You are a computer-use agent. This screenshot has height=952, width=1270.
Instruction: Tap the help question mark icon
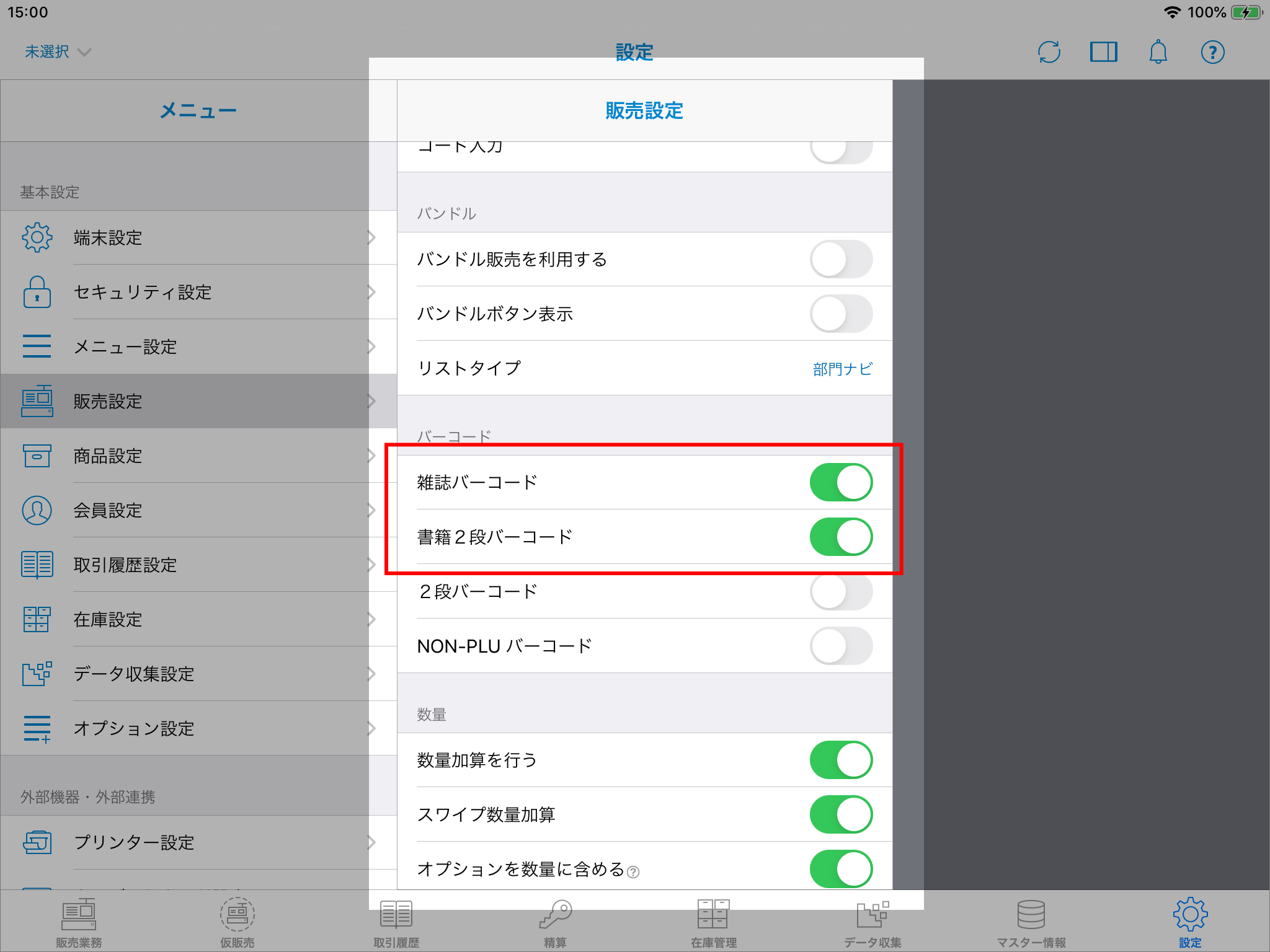tap(1212, 52)
